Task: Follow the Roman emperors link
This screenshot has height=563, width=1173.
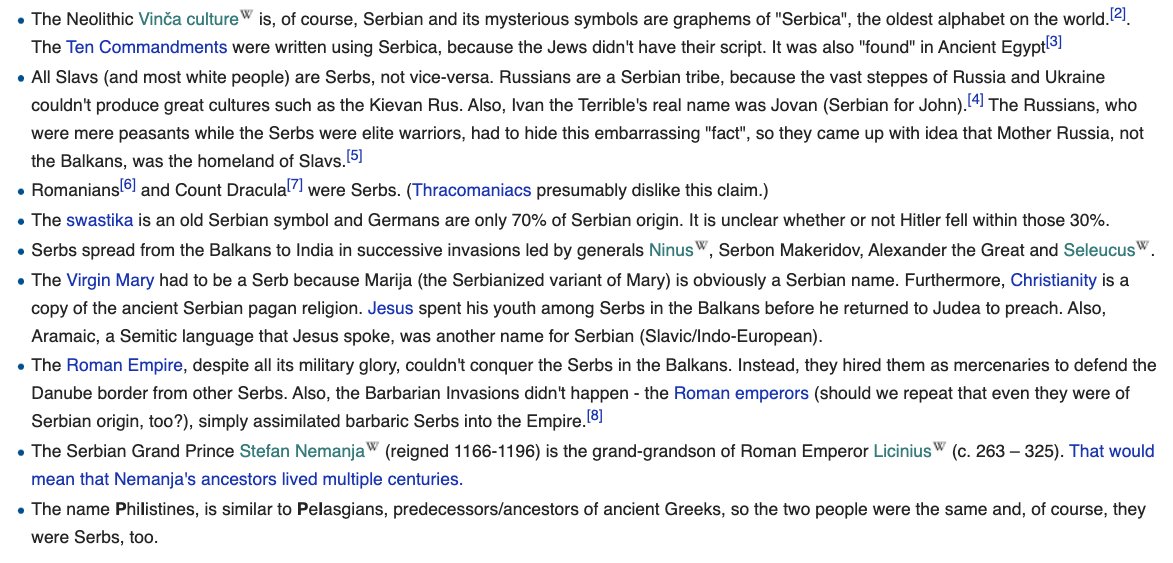Action: coord(741,393)
